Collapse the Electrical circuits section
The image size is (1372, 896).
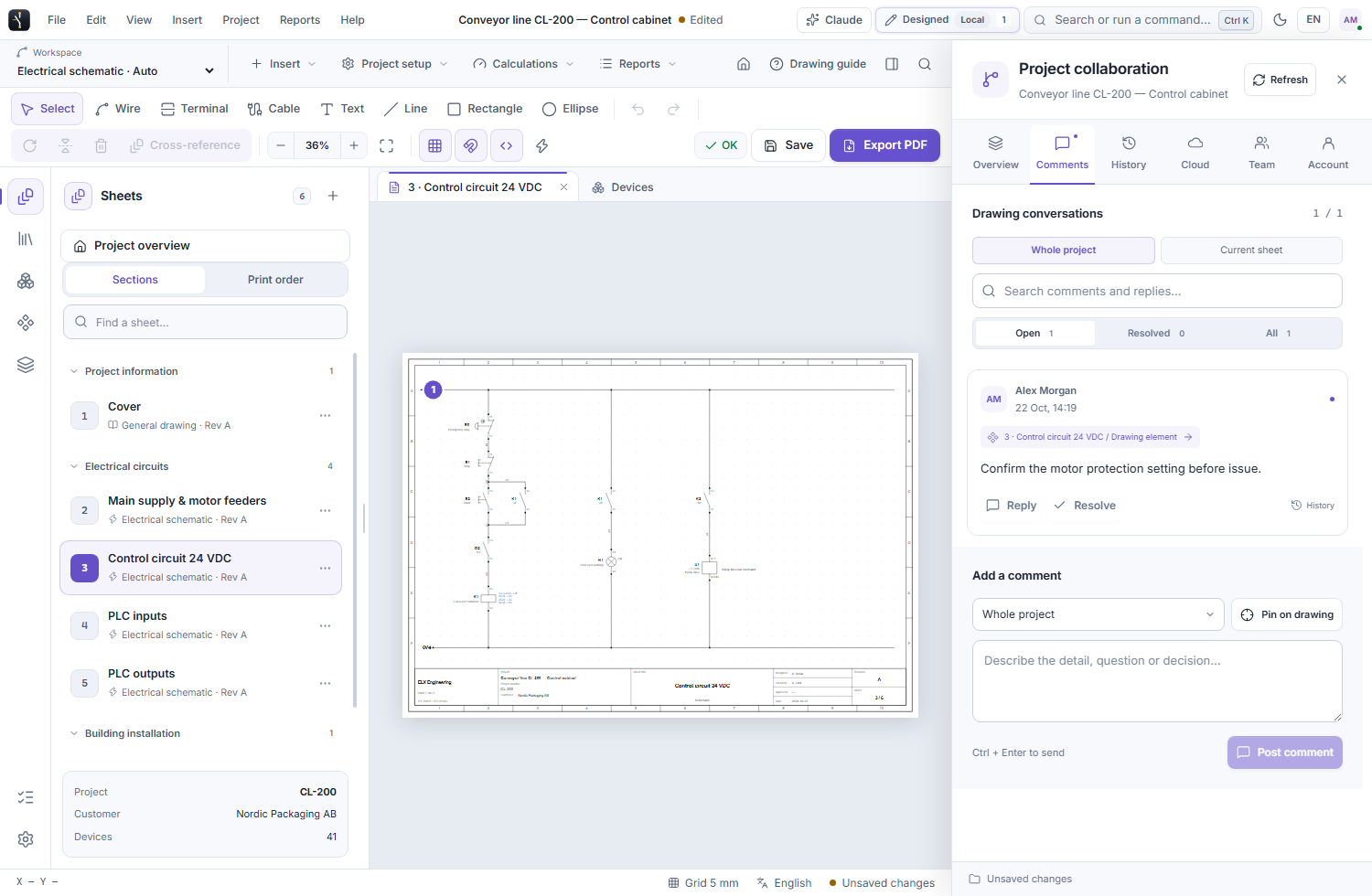[74, 466]
